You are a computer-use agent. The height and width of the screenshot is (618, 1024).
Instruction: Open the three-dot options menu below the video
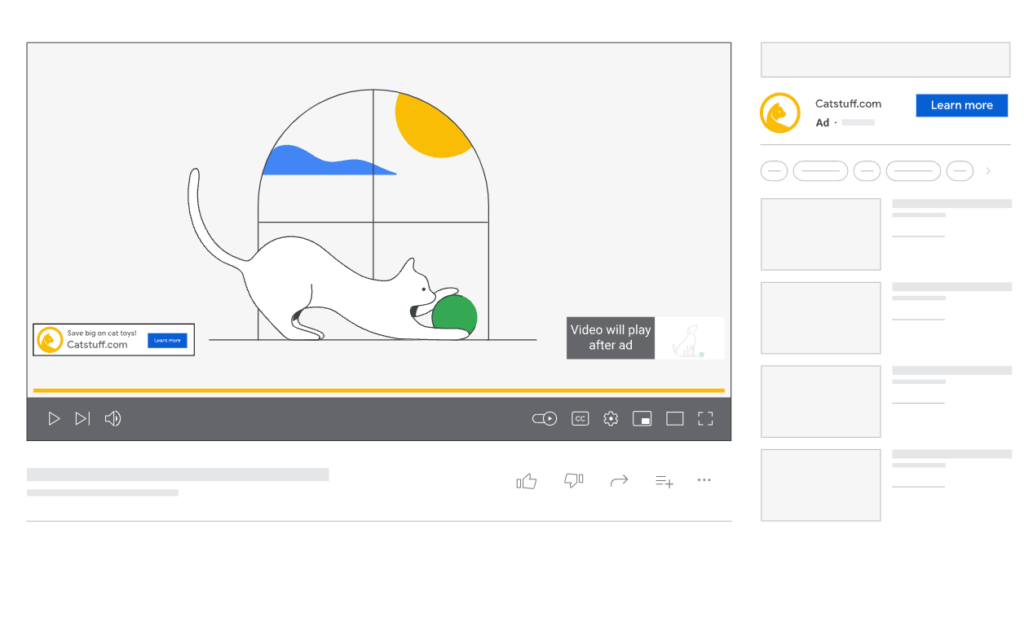point(704,480)
